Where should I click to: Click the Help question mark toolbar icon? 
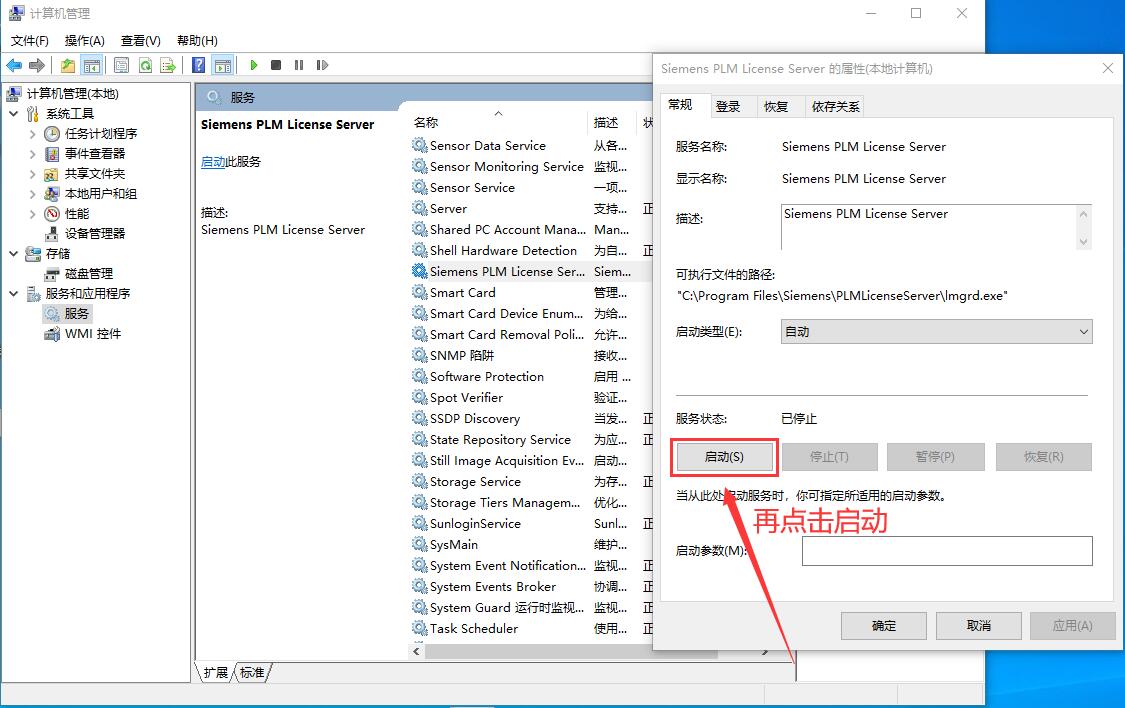pyautogui.click(x=198, y=65)
